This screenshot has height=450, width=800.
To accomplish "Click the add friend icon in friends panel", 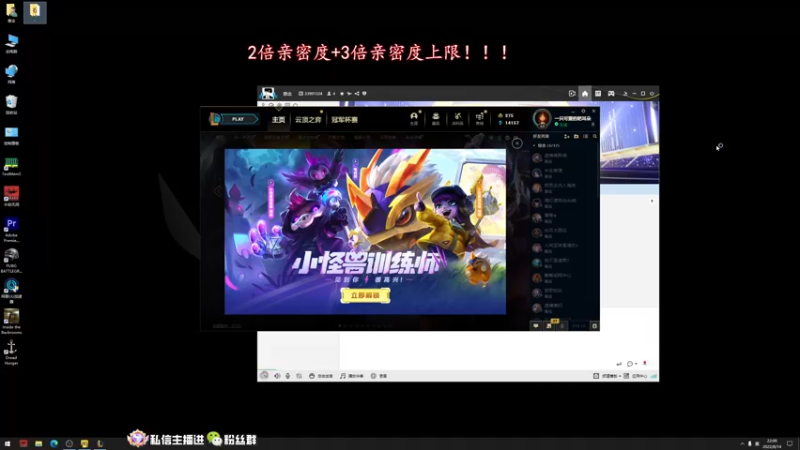I will click(x=567, y=136).
